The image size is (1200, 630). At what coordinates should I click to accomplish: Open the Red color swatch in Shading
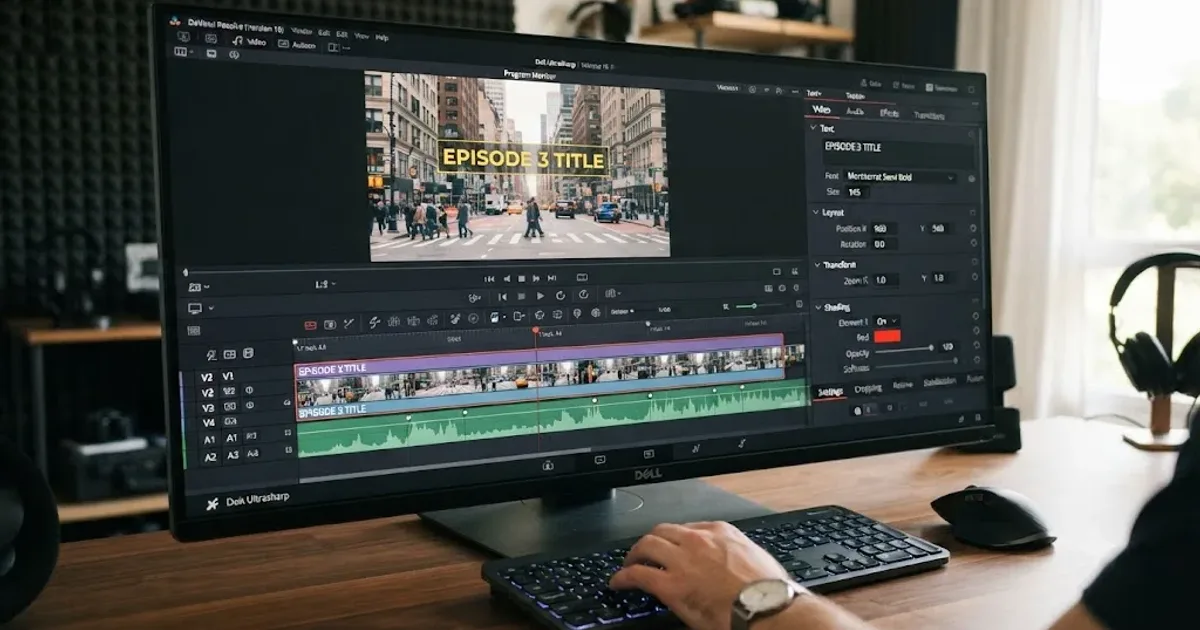click(x=887, y=336)
